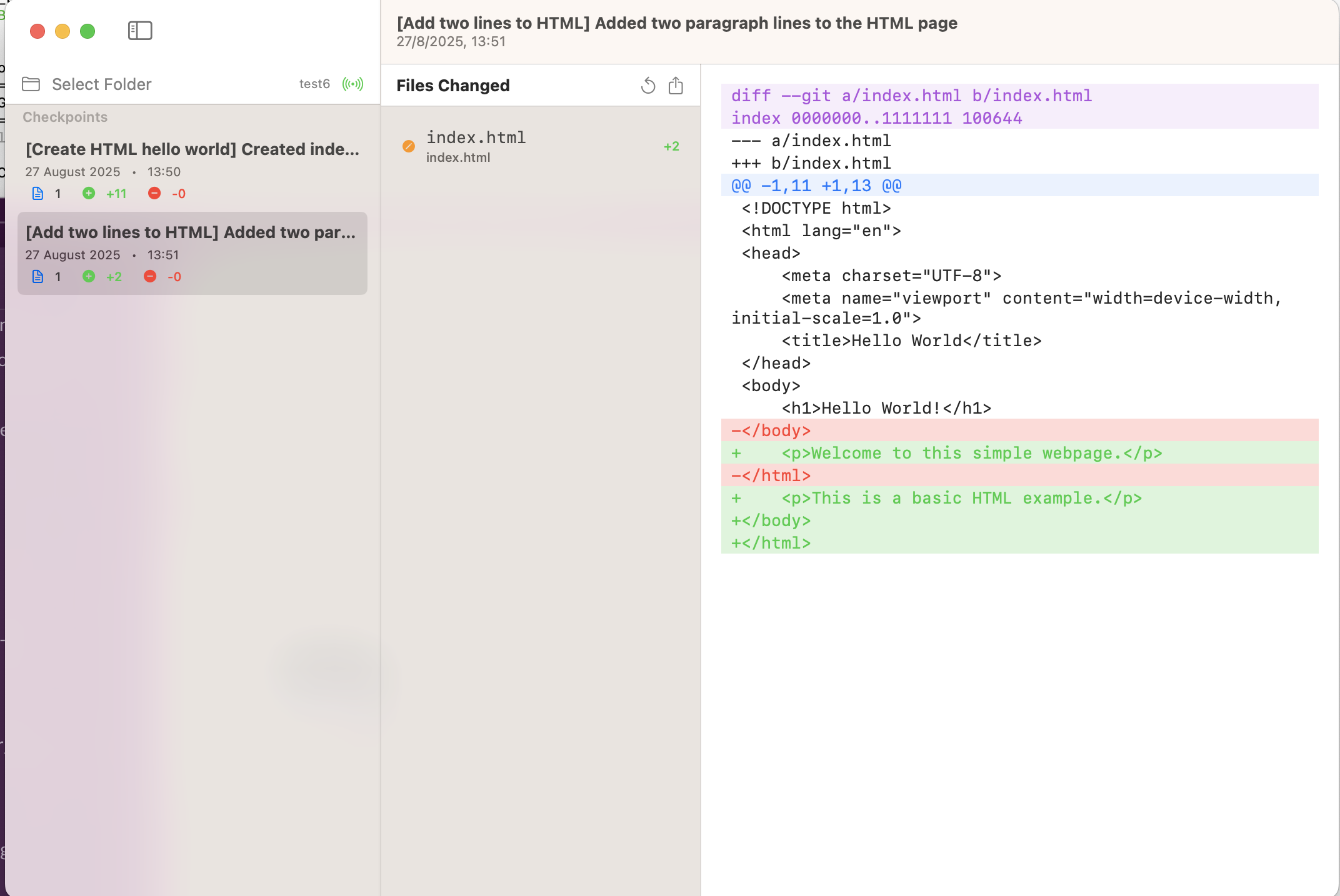Click the Files Changed heading
The image size is (1340, 896).
click(453, 86)
